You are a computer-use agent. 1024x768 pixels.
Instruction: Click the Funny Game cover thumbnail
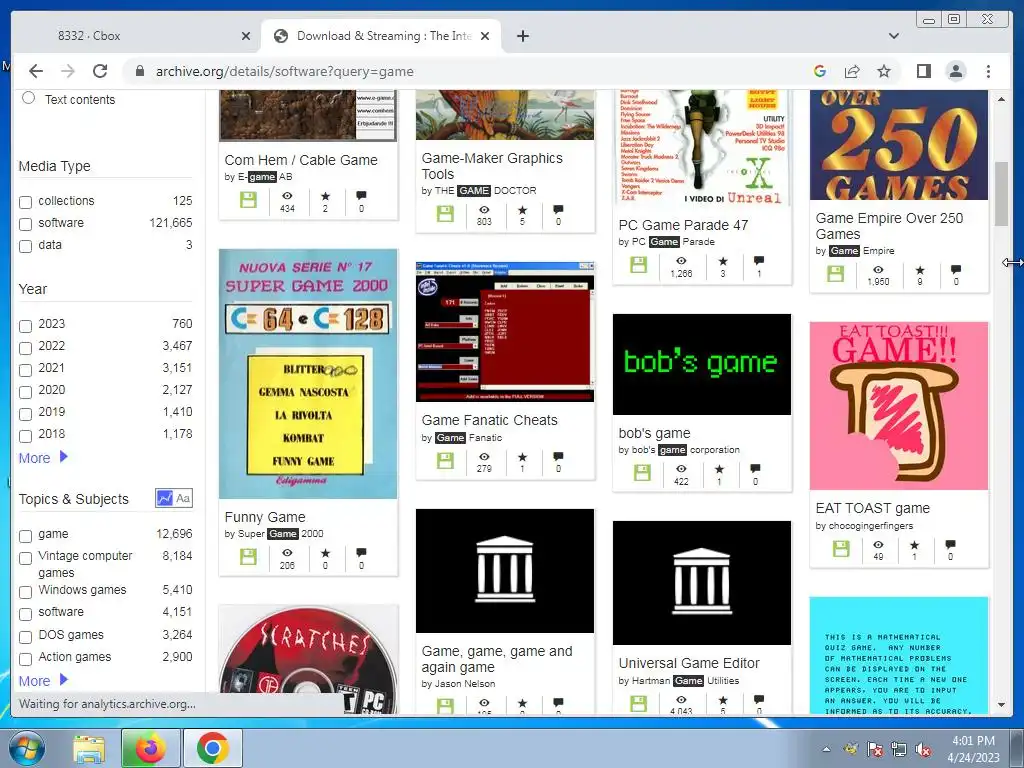click(308, 374)
